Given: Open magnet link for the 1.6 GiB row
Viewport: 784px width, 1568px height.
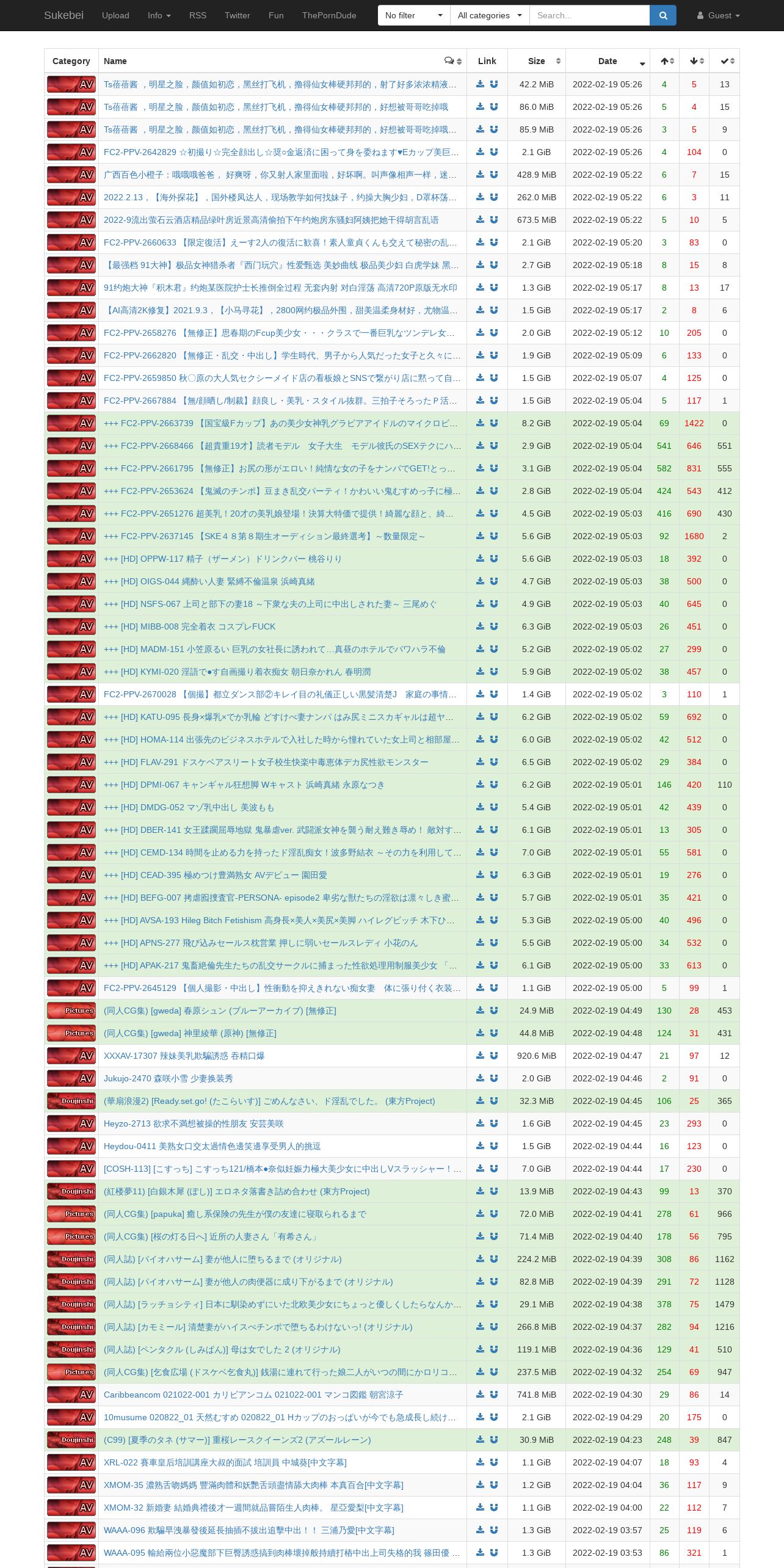Looking at the screenshot, I should pyautogui.click(x=494, y=1123).
